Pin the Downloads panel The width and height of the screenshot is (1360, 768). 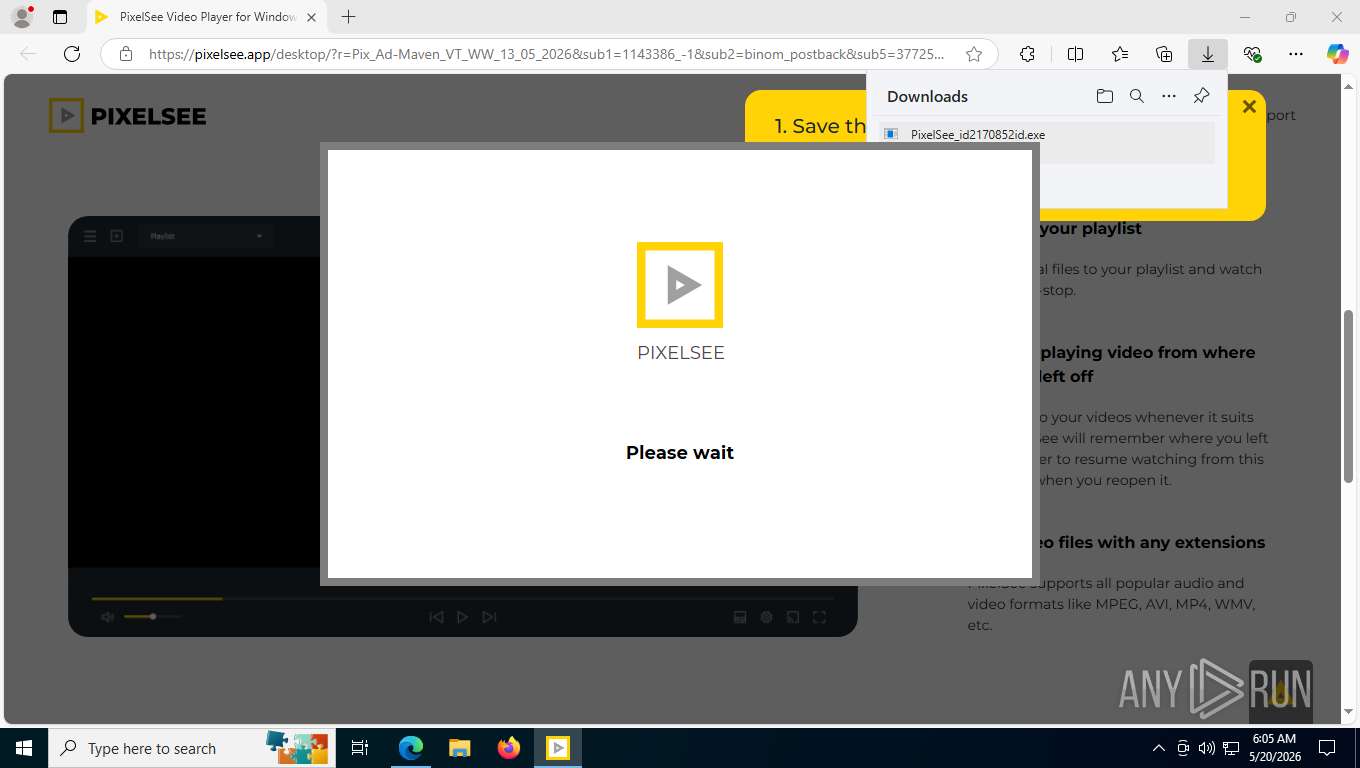point(1202,96)
